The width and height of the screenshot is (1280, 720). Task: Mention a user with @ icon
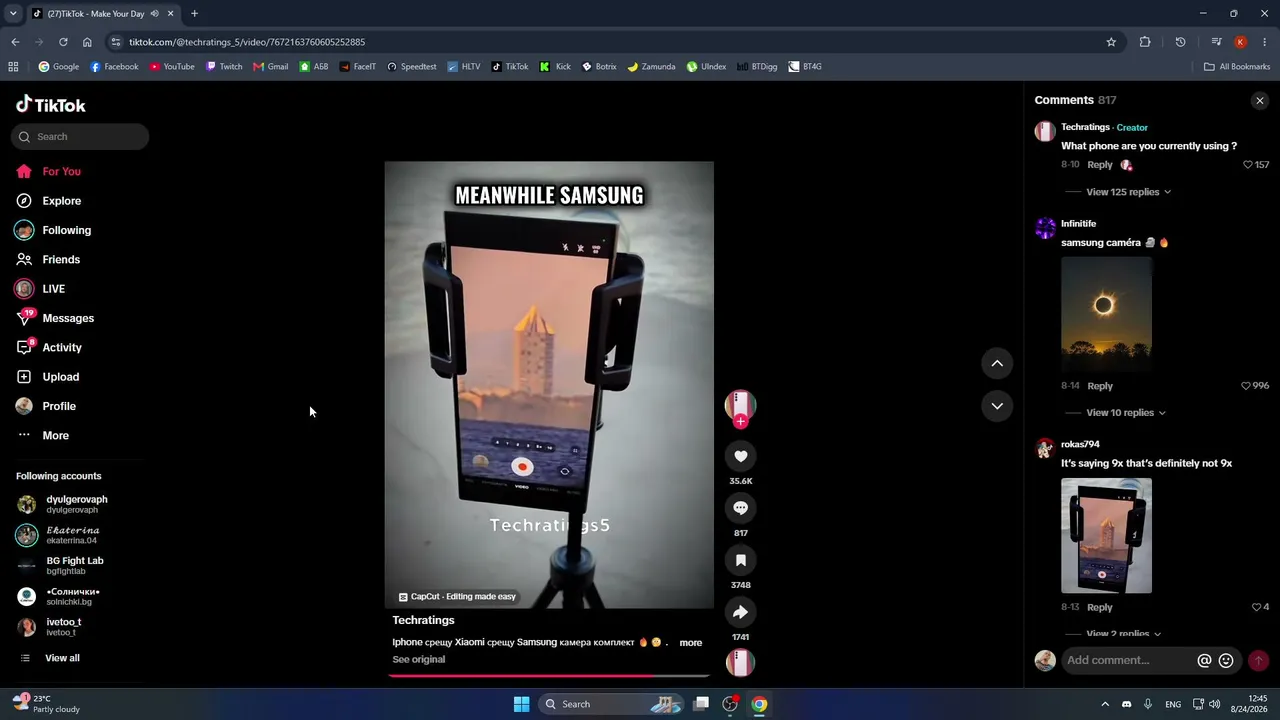click(1204, 660)
